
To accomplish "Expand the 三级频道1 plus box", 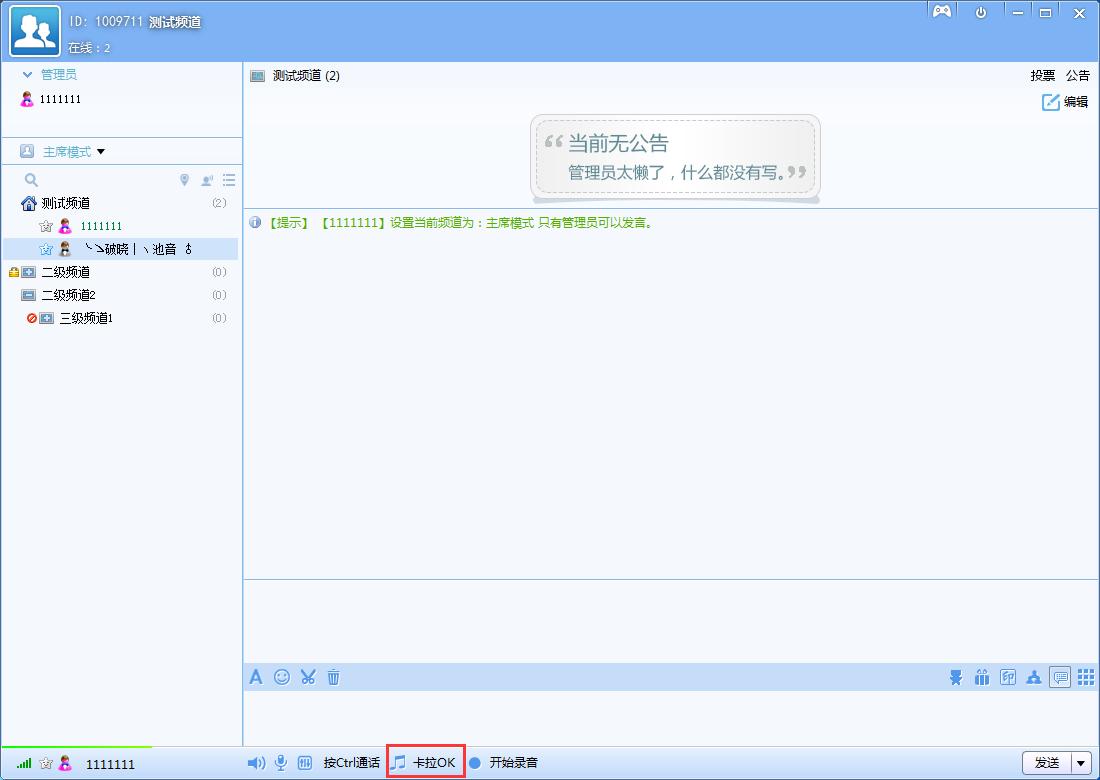I will pyautogui.click(x=46, y=318).
